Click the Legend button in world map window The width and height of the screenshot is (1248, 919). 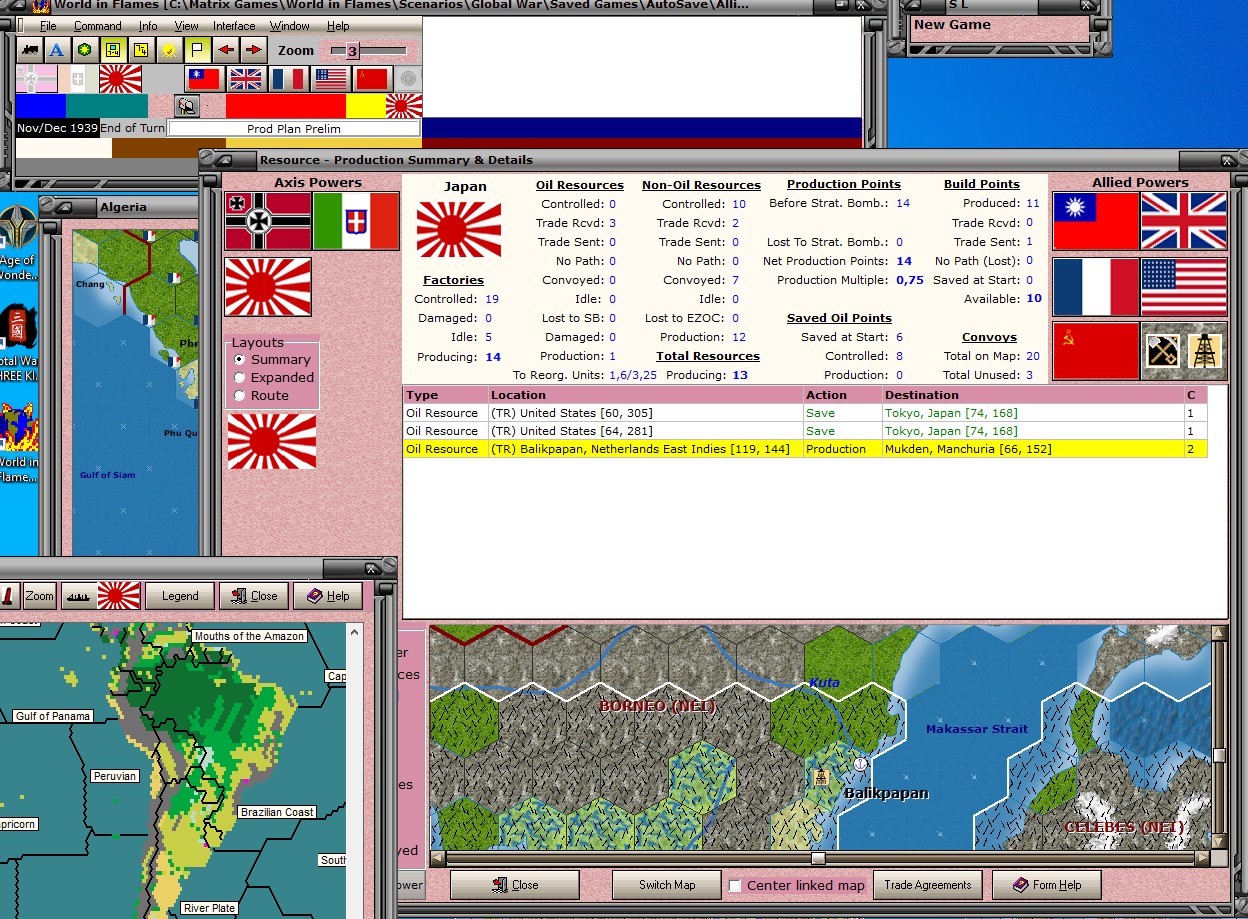pyautogui.click(x=180, y=596)
